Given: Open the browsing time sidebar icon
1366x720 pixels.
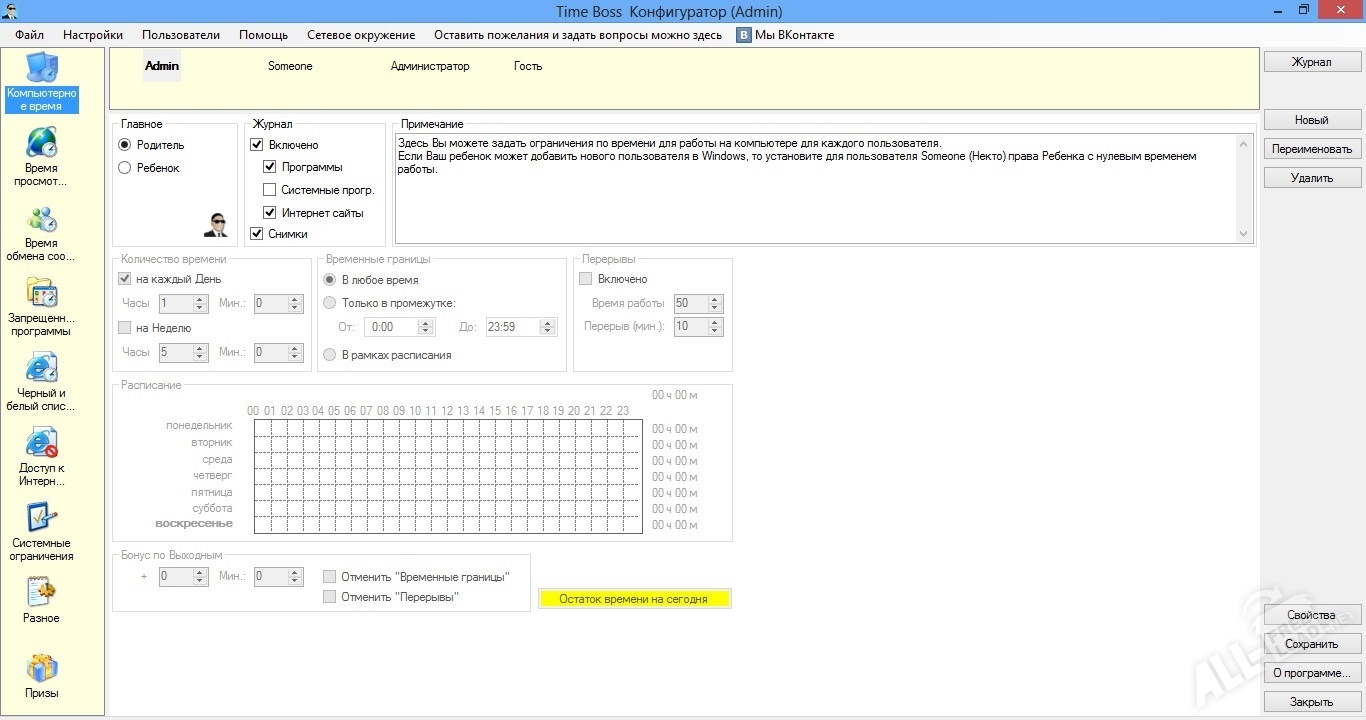Looking at the screenshot, I should pos(41,142).
